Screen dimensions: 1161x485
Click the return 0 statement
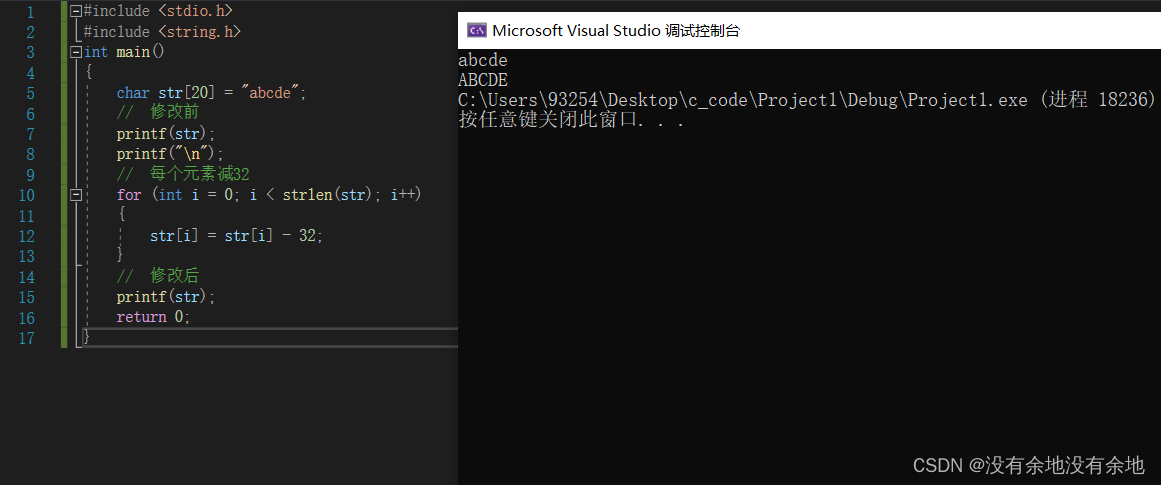[153, 317]
